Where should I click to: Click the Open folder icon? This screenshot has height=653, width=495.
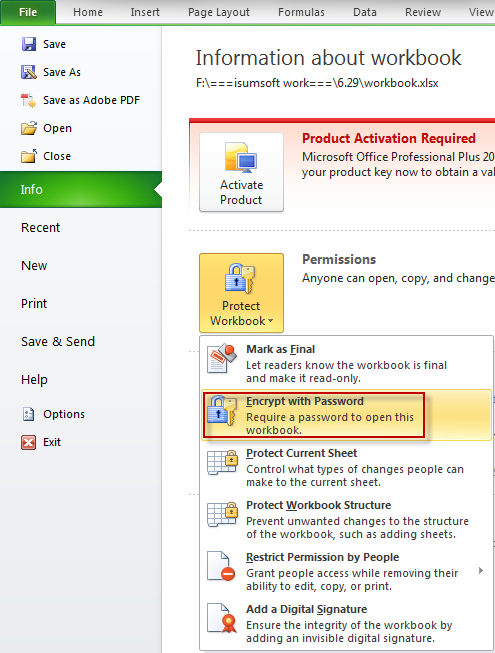[x=29, y=128]
